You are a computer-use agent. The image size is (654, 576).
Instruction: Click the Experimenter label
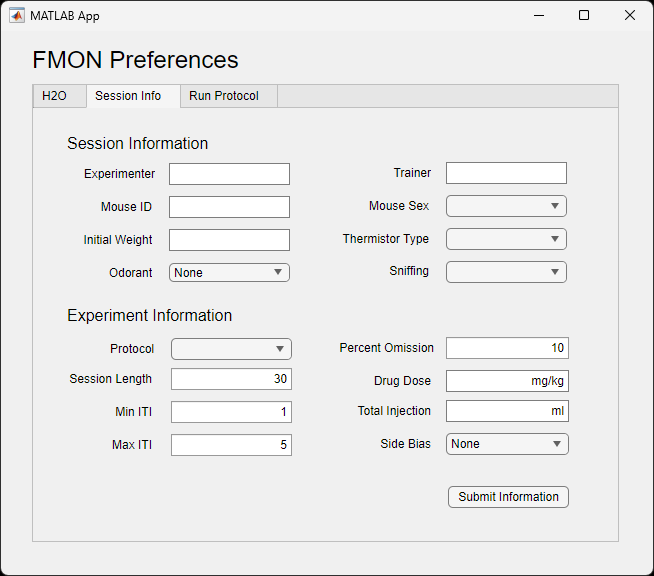(x=119, y=174)
